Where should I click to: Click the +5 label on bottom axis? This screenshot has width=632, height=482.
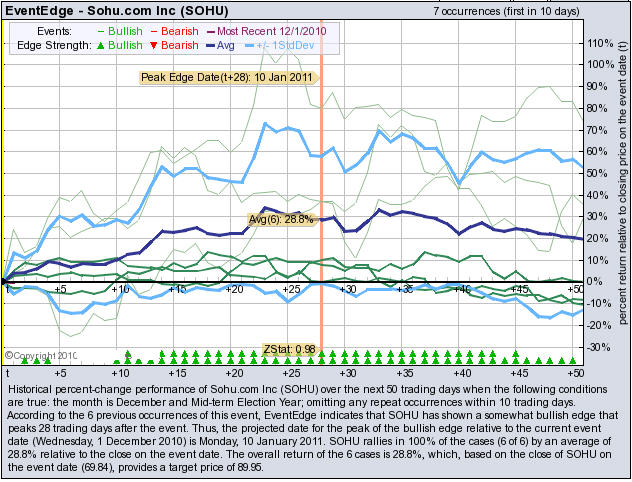pos(60,373)
